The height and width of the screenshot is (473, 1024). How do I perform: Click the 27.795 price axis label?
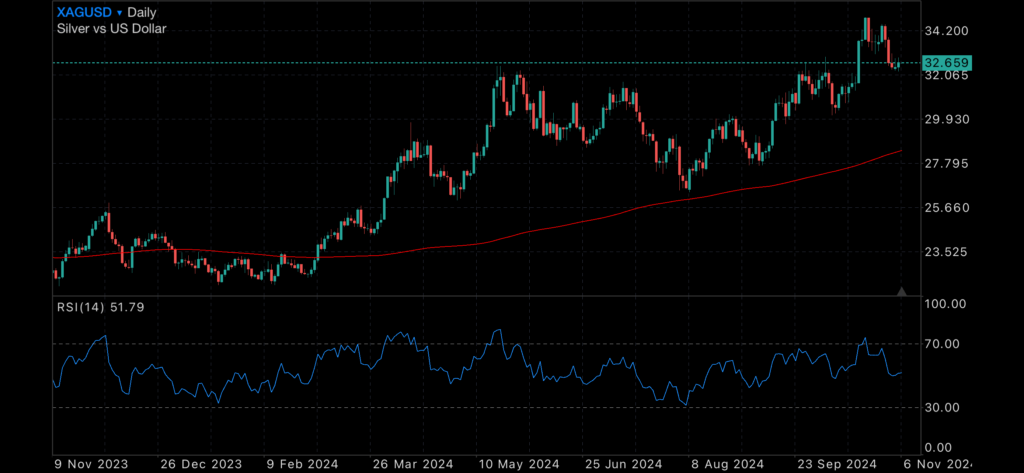coord(946,163)
